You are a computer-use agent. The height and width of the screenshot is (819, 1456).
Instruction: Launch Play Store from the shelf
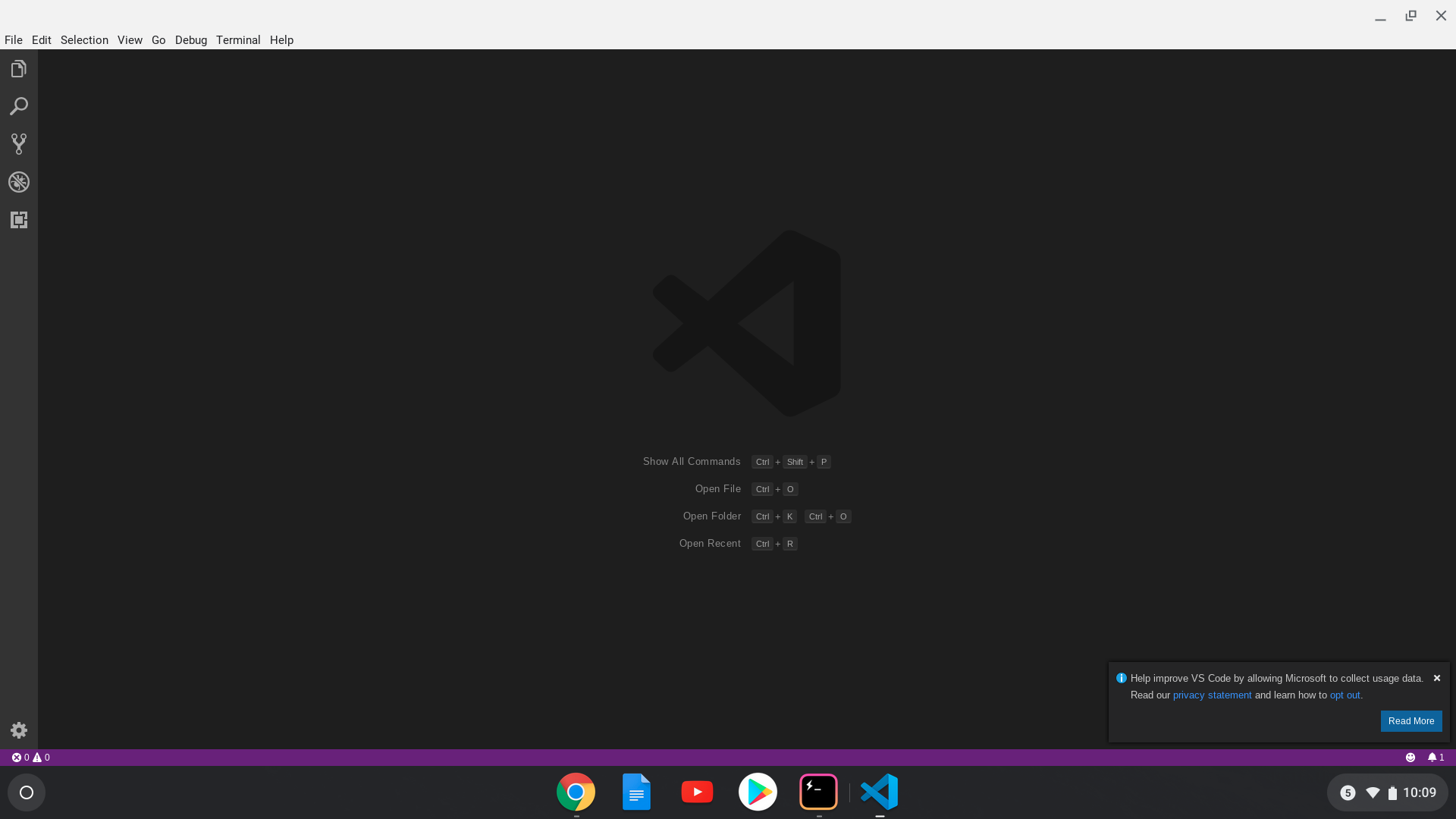pyautogui.click(x=758, y=792)
